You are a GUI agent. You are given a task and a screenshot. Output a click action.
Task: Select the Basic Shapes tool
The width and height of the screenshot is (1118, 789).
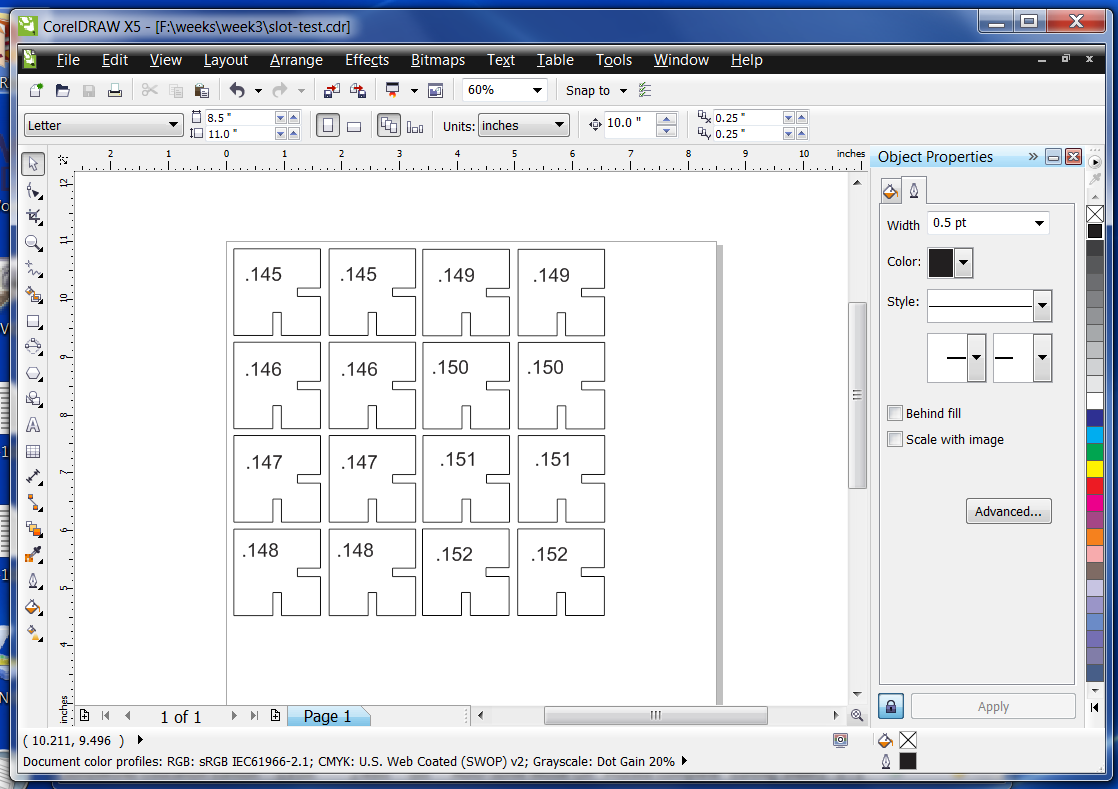click(33, 399)
